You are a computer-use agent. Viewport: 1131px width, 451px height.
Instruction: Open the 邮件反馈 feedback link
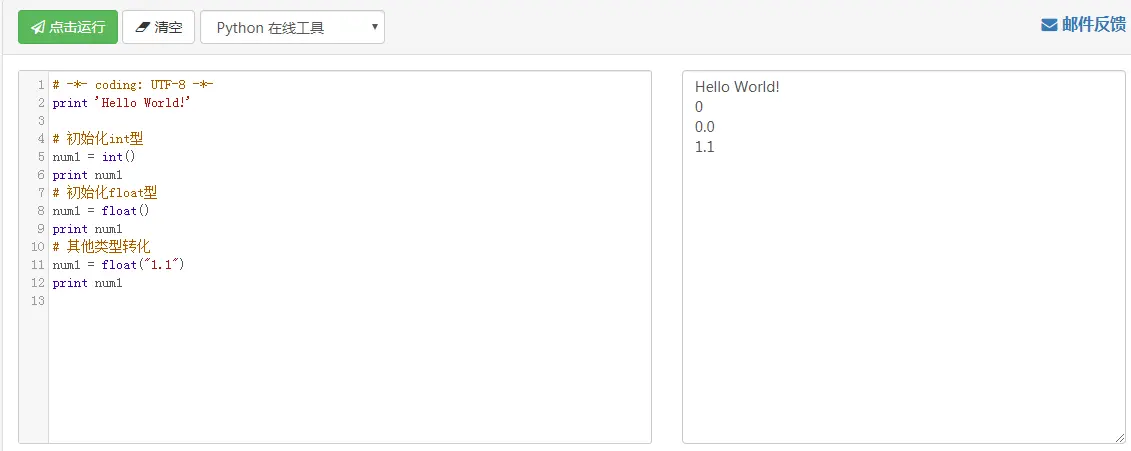1083,25
